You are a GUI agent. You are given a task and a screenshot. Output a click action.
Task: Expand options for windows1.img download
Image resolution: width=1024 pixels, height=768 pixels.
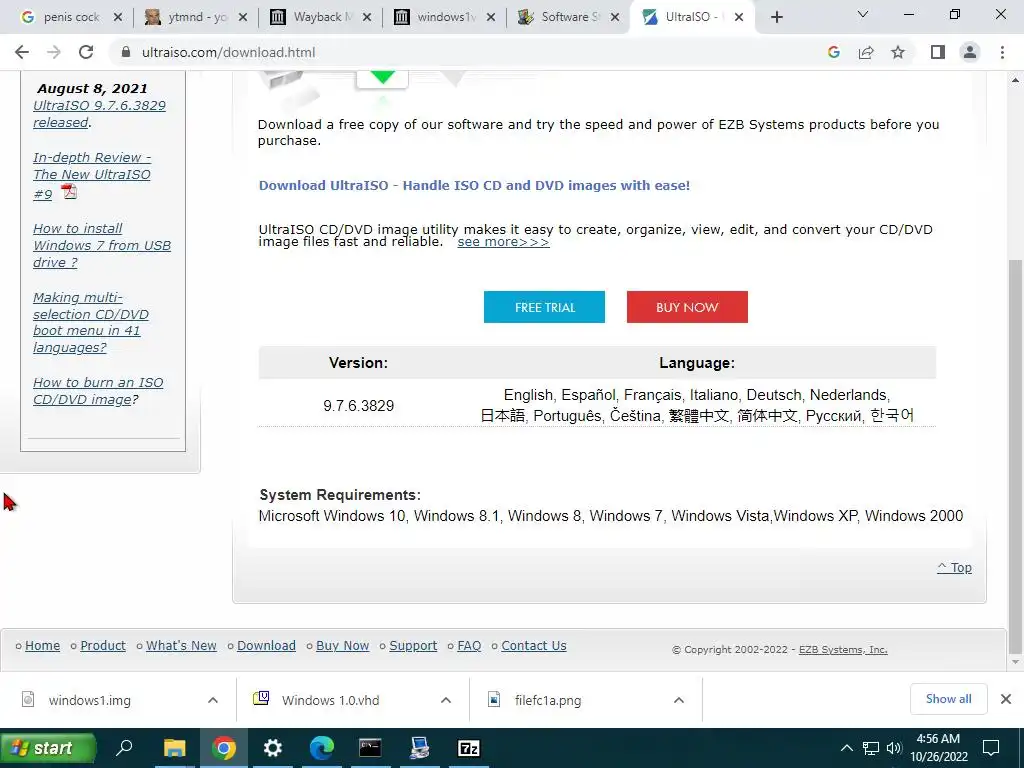pyautogui.click(x=213, y=700)
